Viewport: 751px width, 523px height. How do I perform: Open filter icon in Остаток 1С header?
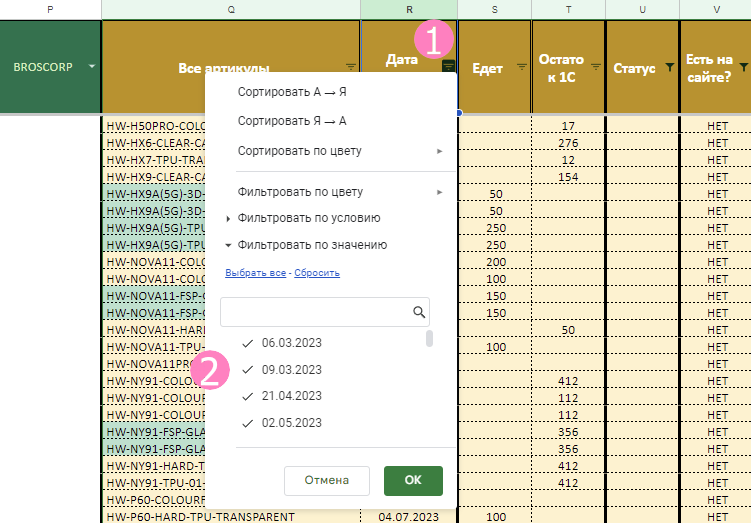[595, 67]
